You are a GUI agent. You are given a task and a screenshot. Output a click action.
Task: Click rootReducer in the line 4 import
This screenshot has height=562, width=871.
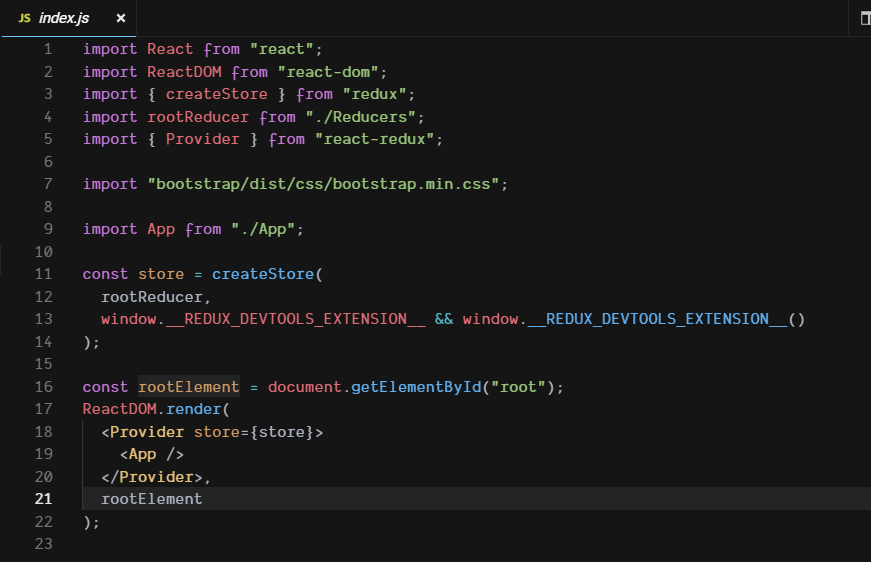[198, 117]
